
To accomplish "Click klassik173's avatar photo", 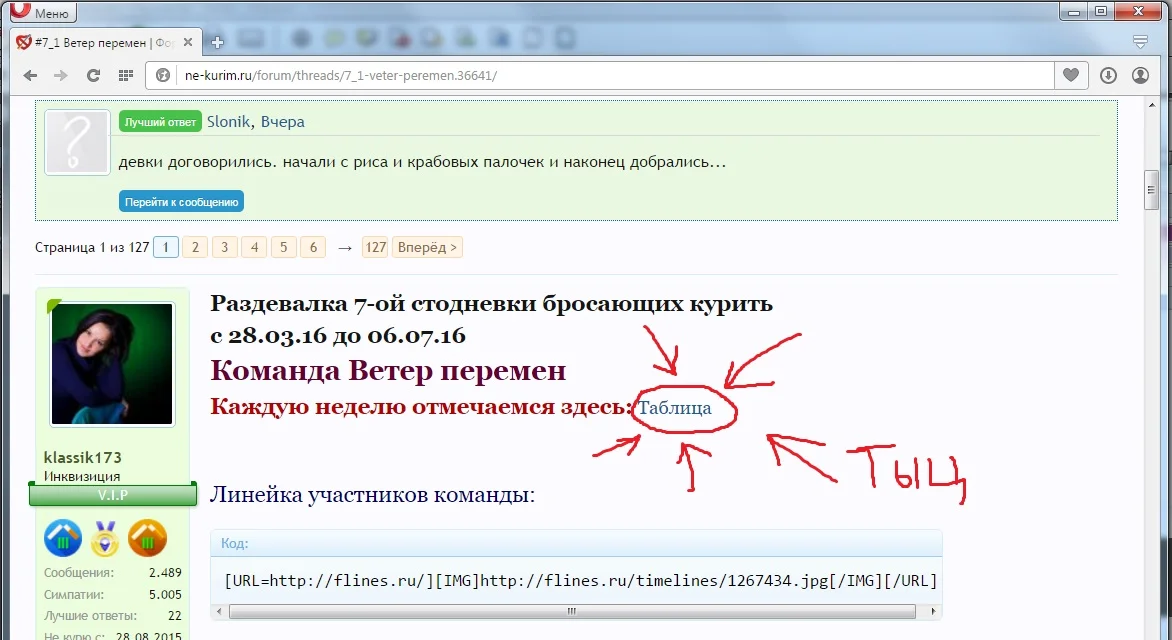I will coord(111,363).
